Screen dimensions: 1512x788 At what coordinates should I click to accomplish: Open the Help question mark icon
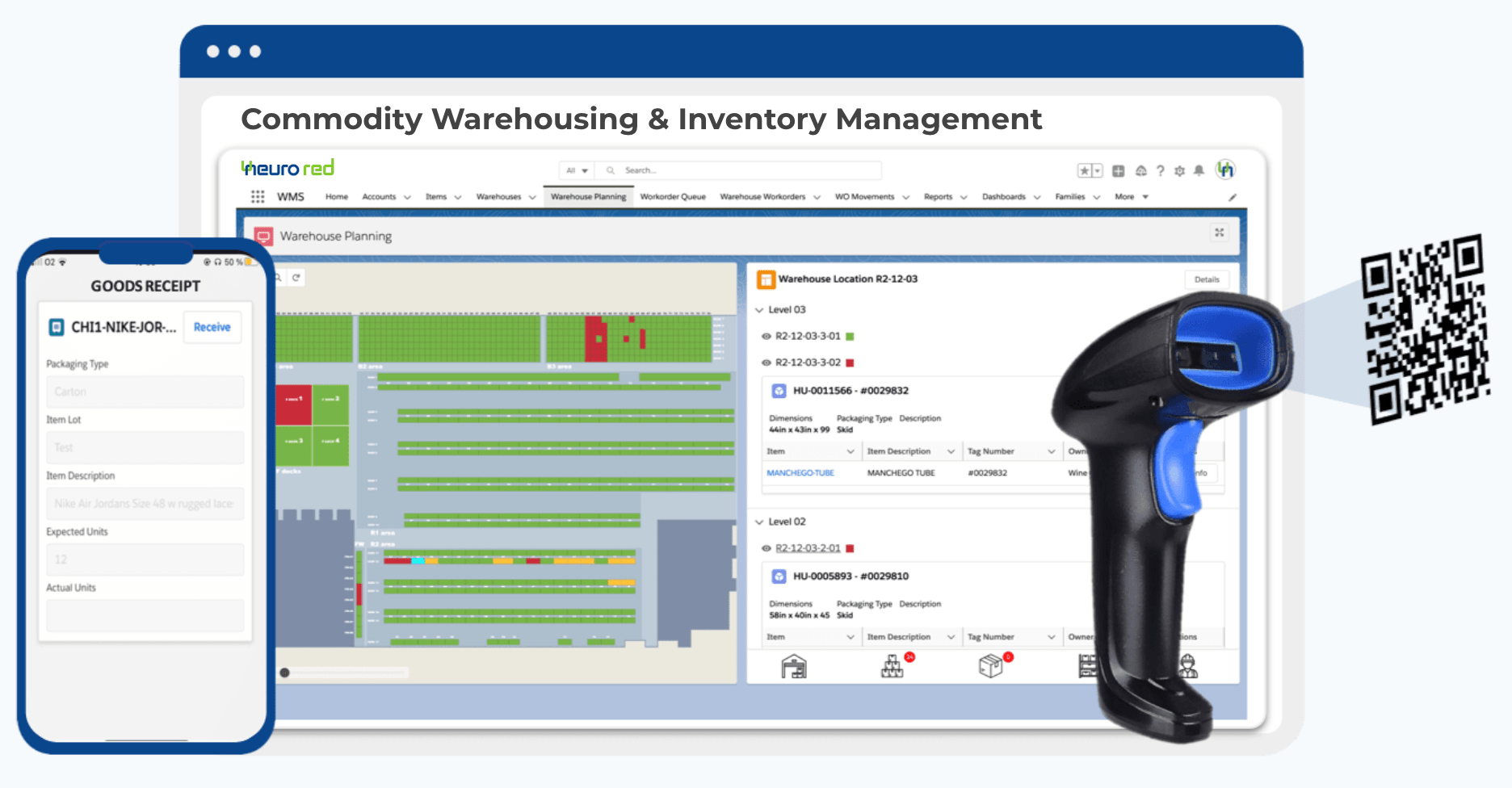tap(1161, 170)
